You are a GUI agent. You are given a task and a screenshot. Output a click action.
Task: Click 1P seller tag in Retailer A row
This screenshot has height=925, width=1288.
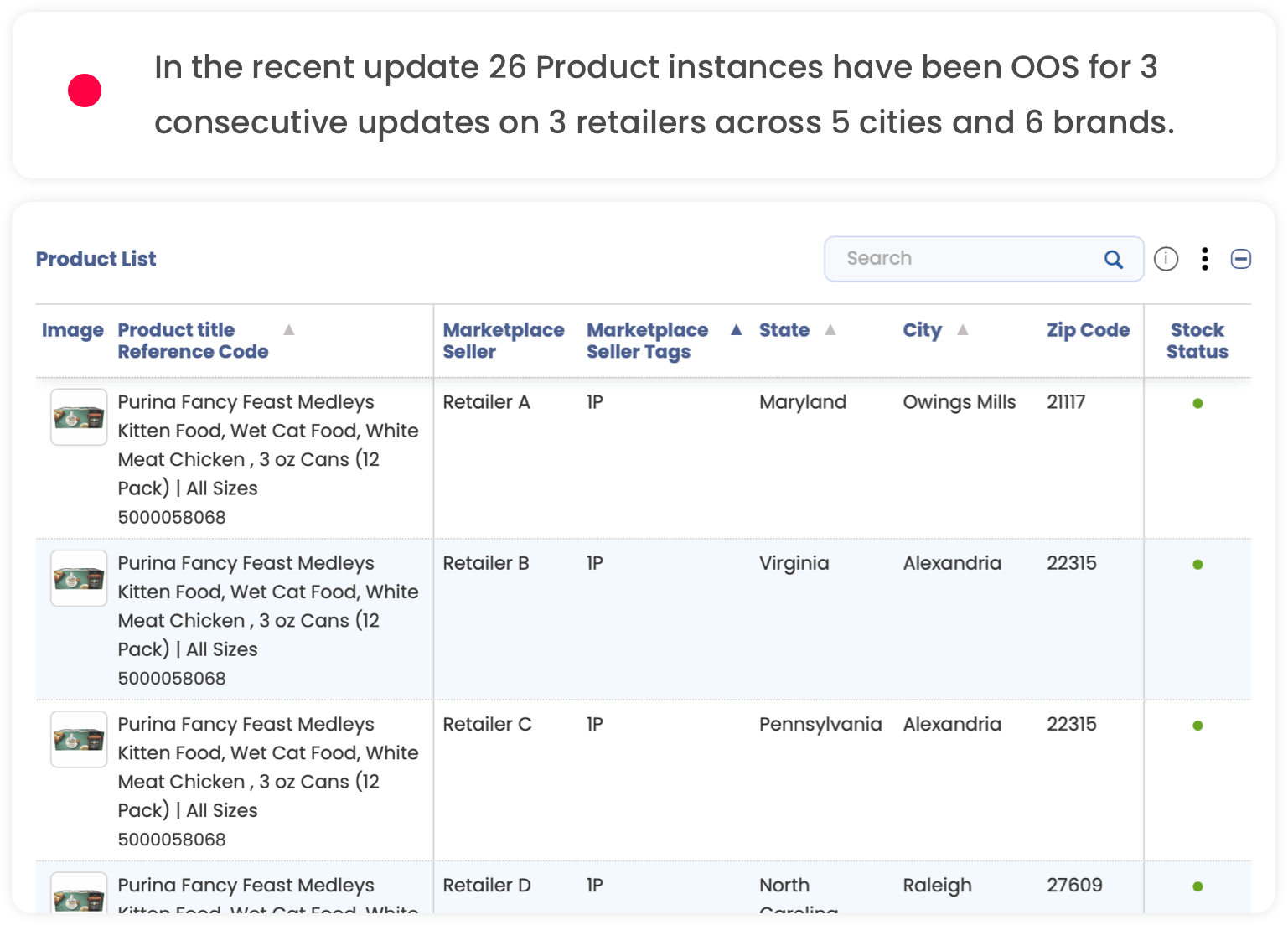tap(594, 402)
